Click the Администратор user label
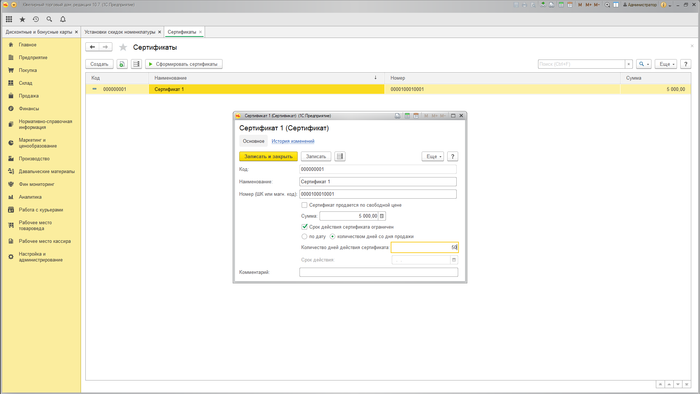Screen dimensions: 700x394 tap(640, 4)
